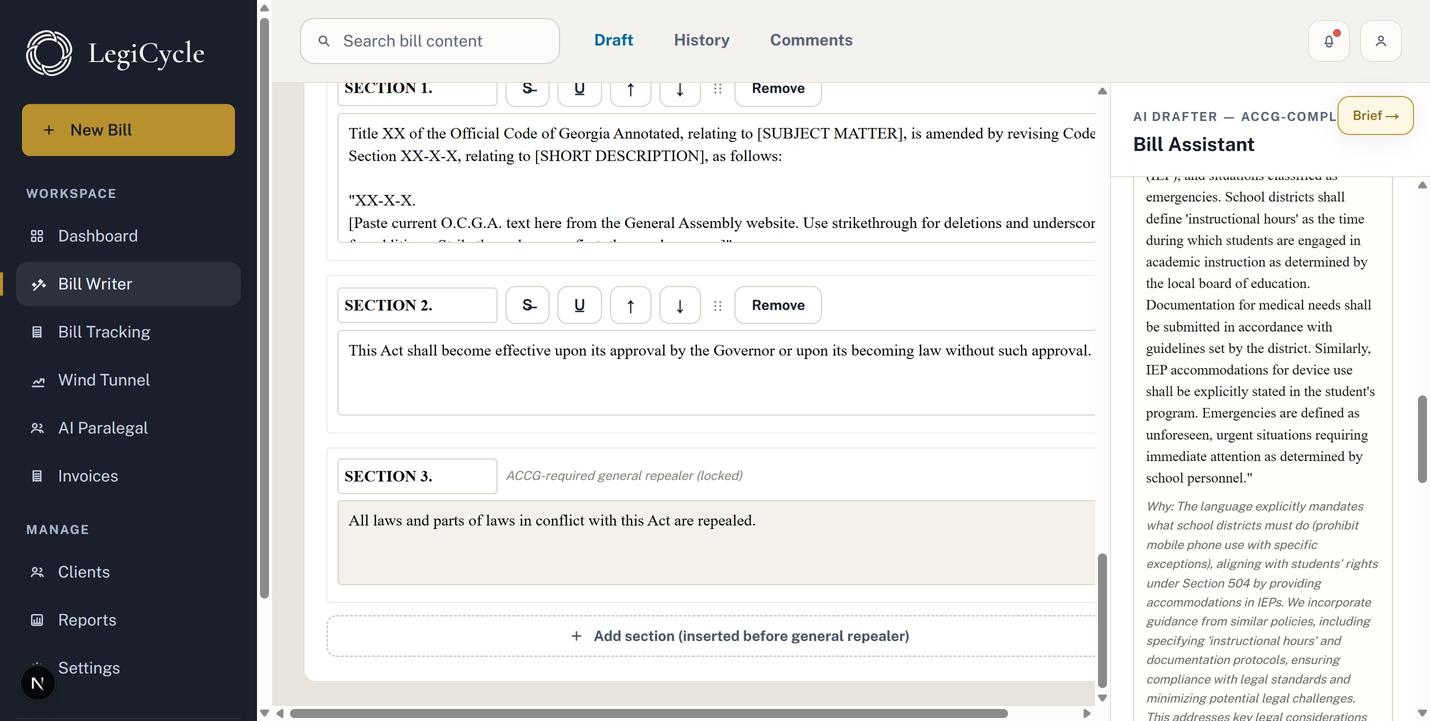This screenshot has width=1430, height=721.
Task: Switch to the Draft tab
Action: click(613, 40)
